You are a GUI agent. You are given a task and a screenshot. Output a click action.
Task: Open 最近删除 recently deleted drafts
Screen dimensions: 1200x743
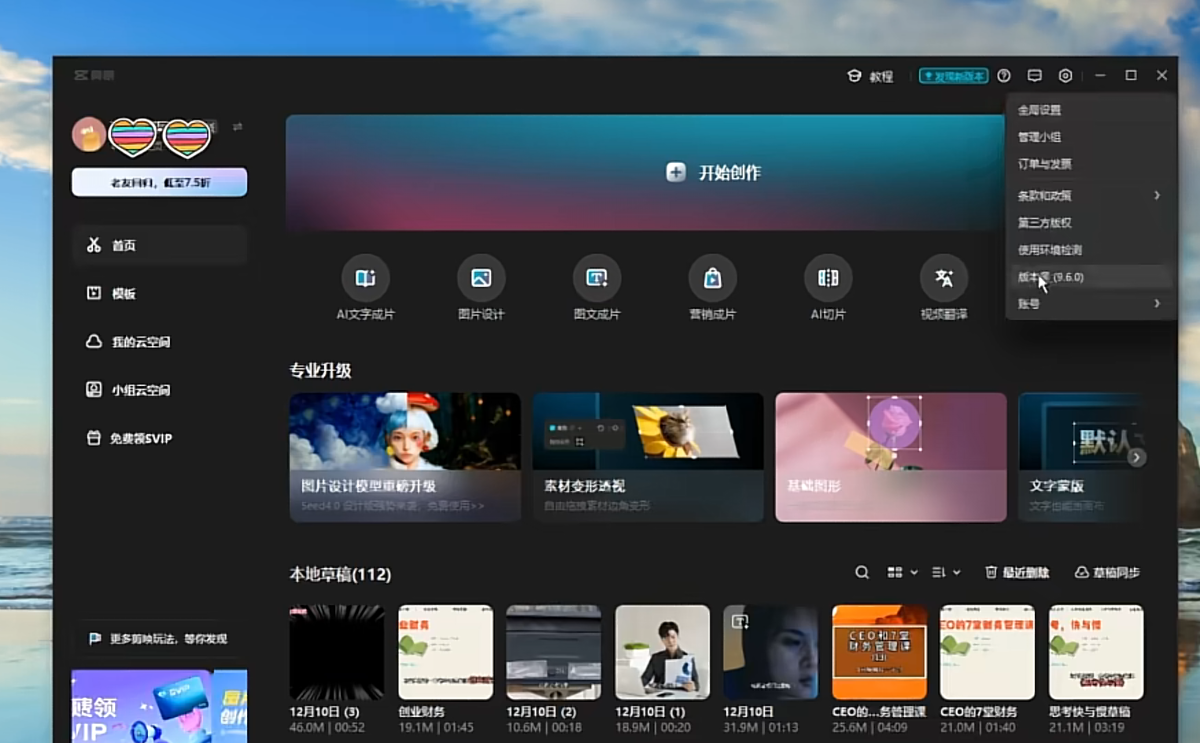1017,573
